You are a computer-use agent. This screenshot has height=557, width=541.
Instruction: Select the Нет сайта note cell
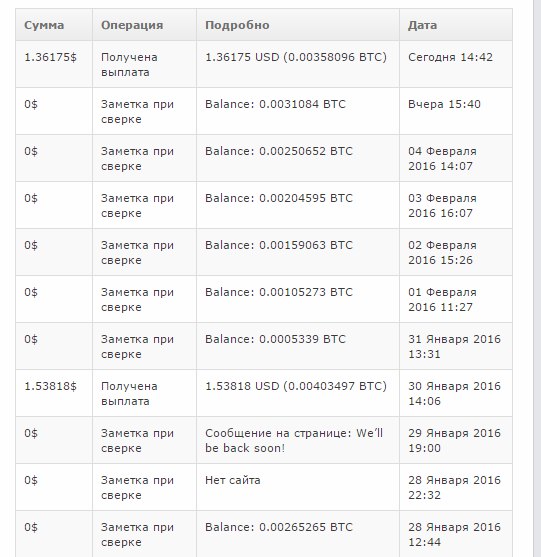(x=298, y=487)
